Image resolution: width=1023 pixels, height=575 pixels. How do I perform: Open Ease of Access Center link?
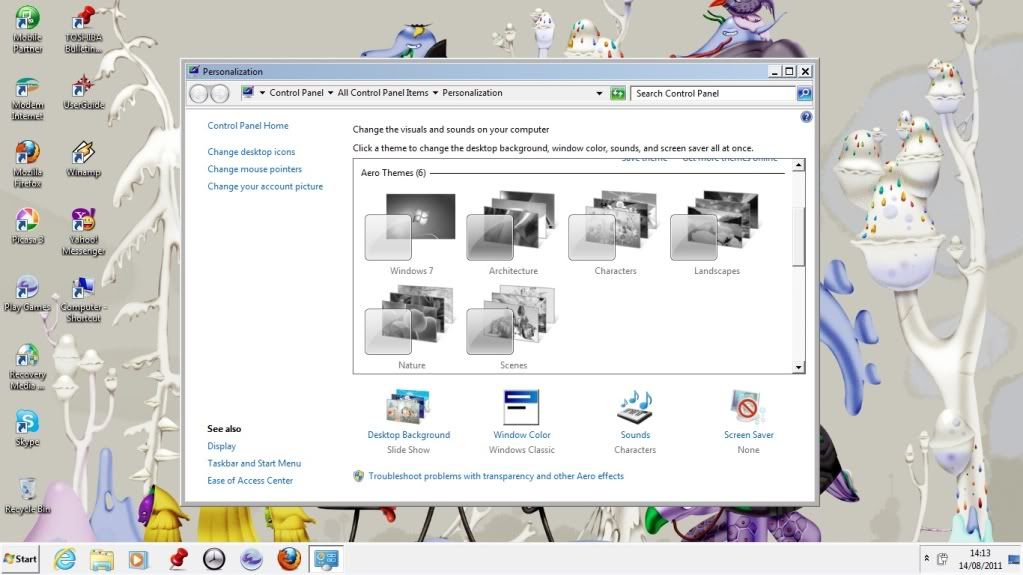250,480
